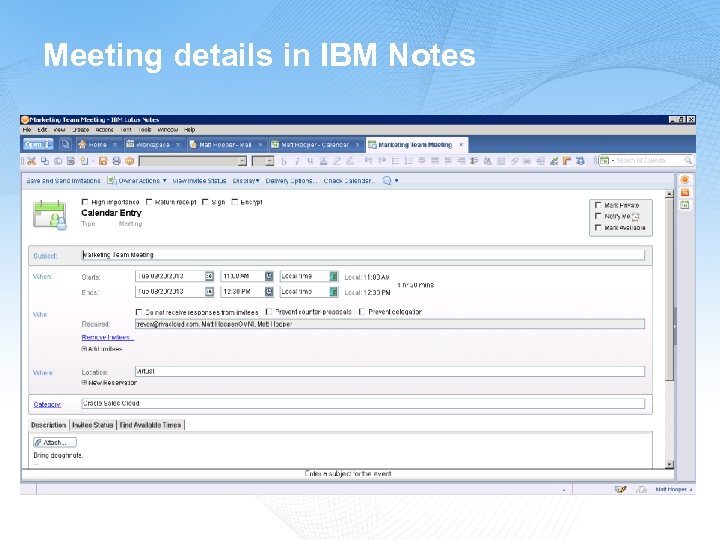
Task: Click the orange Save toolbar icon
Action: tap(103, 161)
